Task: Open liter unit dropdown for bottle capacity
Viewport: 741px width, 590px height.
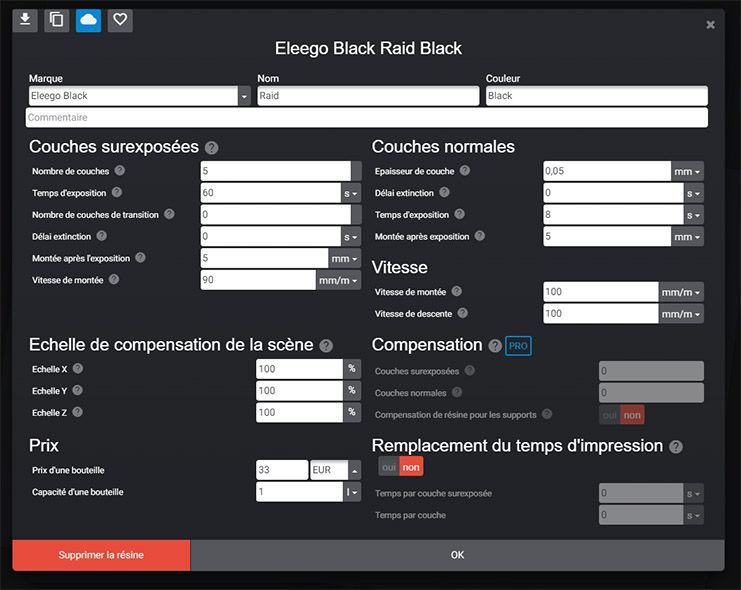Action: point(352,492)
